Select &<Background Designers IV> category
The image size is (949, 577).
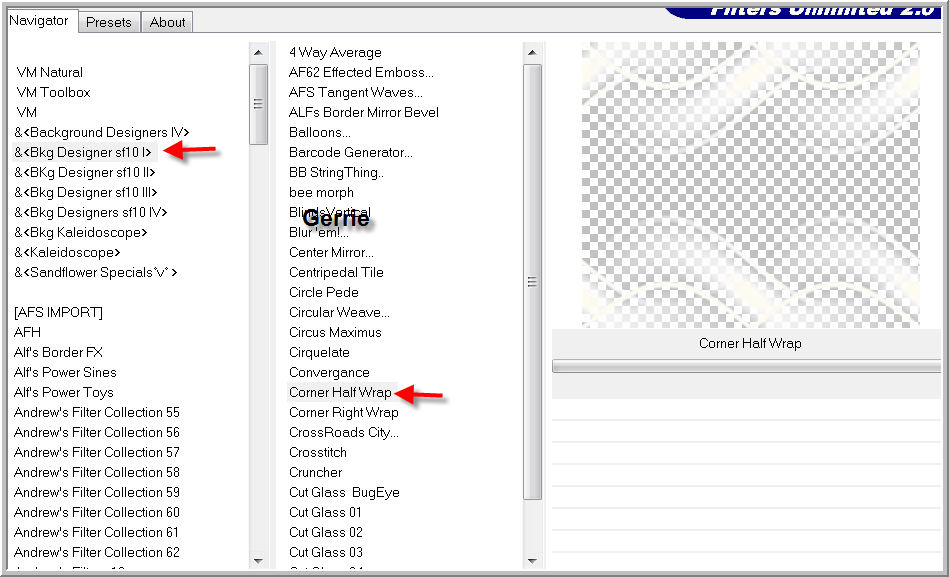coord(102,133)
